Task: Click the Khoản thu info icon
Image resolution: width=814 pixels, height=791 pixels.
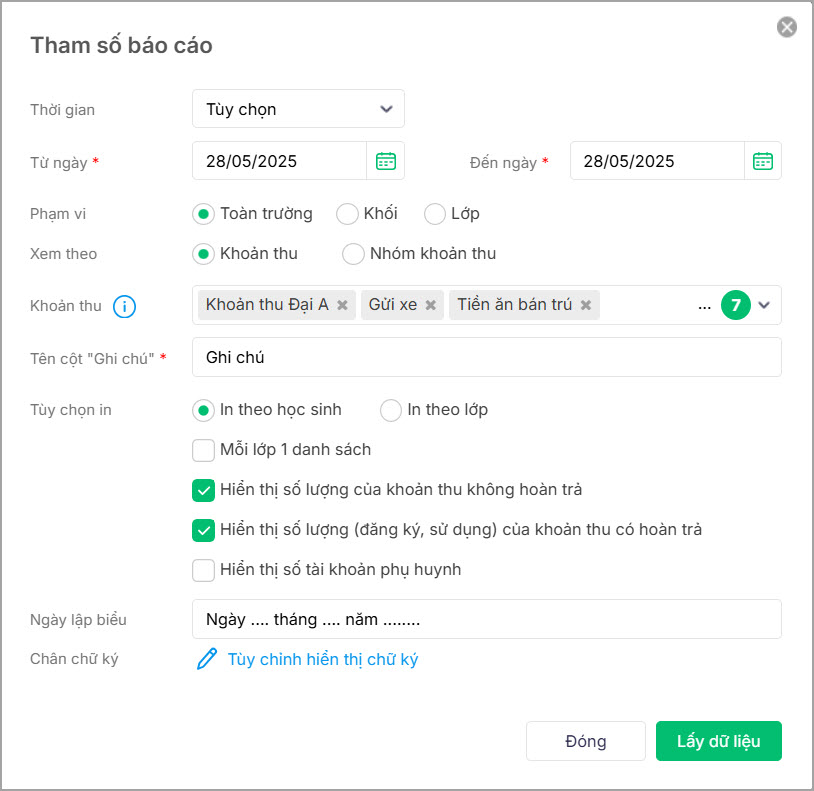Action: coord(125,306)
